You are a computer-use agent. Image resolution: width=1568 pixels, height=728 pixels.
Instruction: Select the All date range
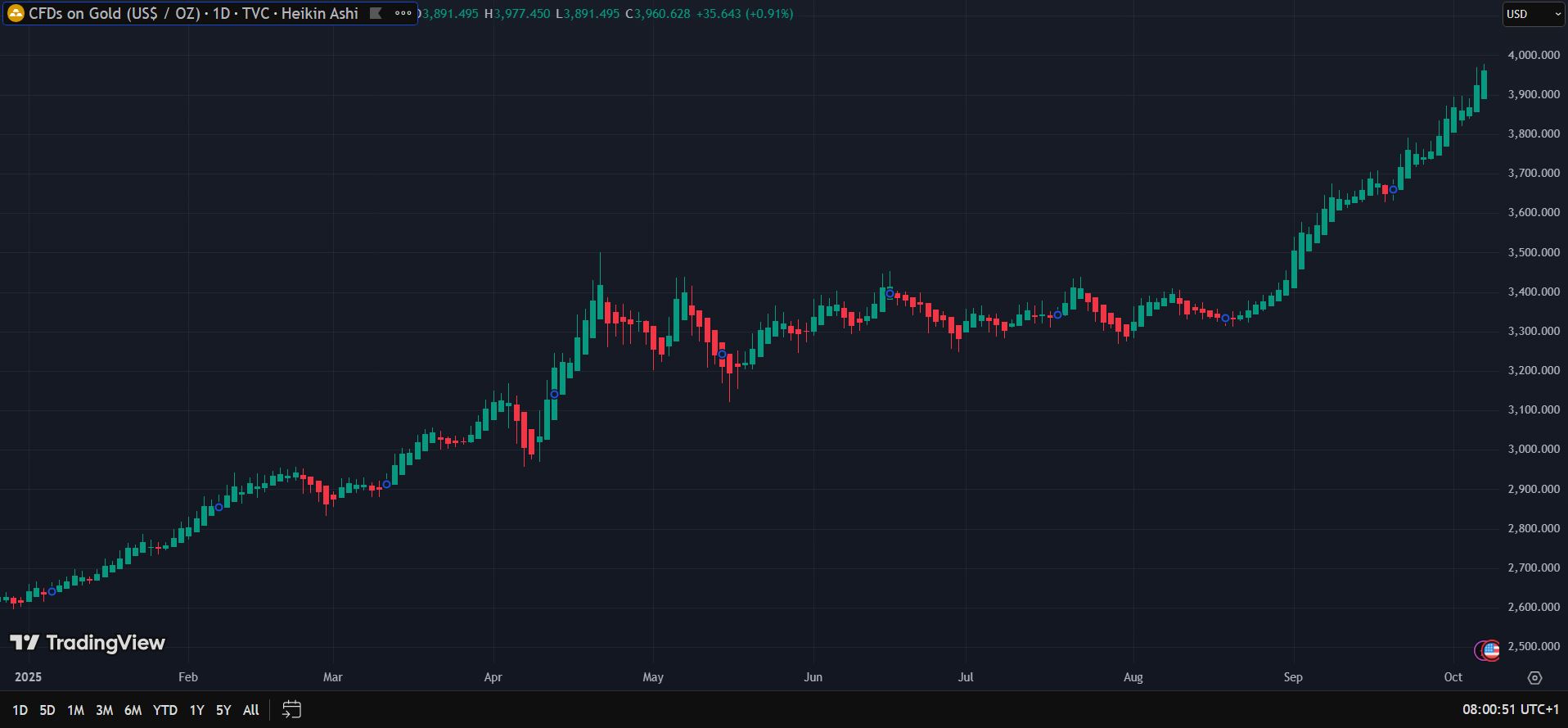pyautogui.click(x=251, y=710)
